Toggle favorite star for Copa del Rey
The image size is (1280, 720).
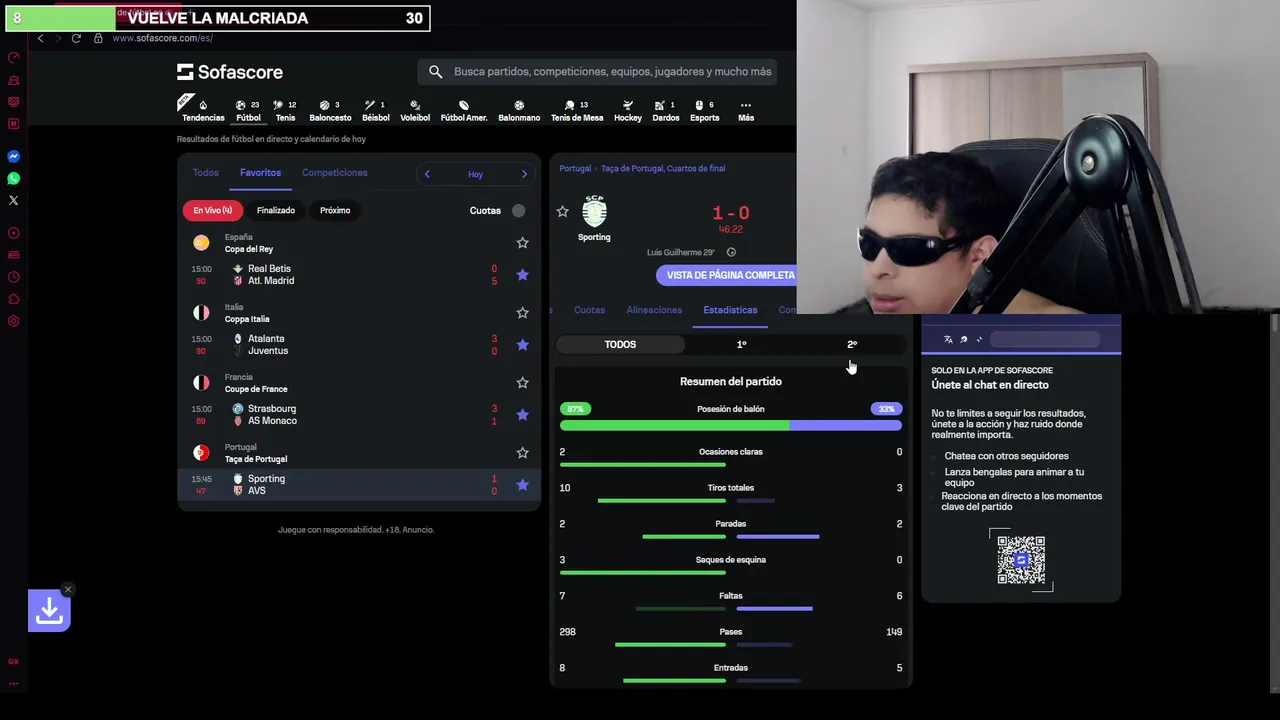coord(522,242)
